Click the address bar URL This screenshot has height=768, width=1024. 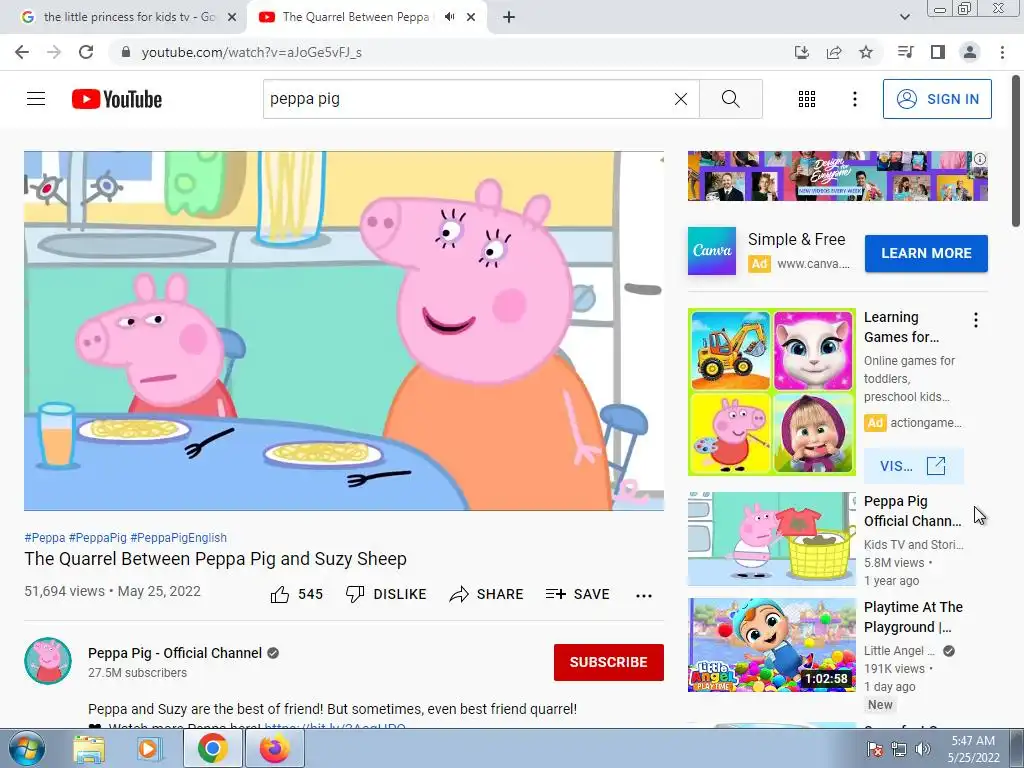coord(251,52)
